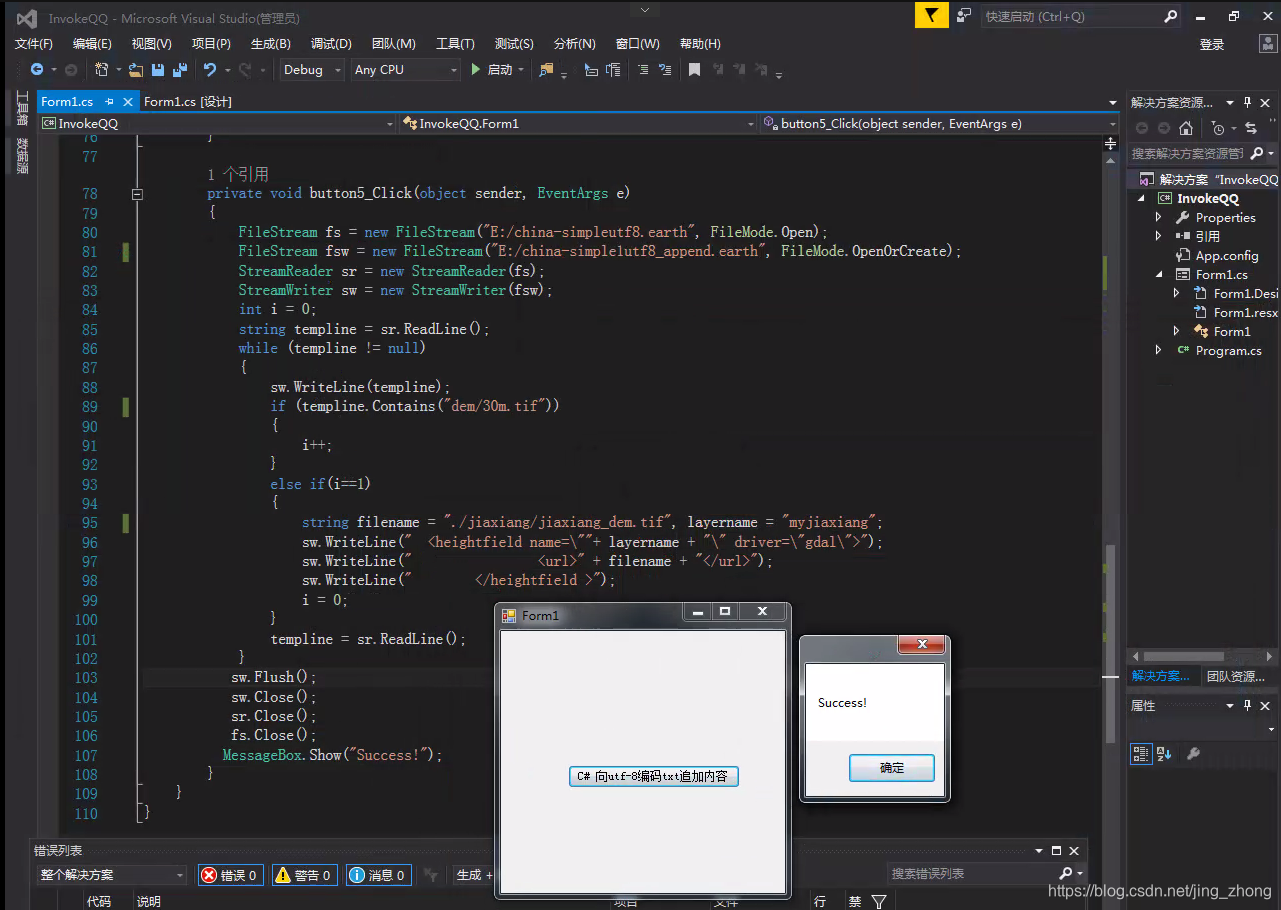Viewport: 1281px width, 910px height.
Task: Click the 1 个引用 reference link
Action: point(238,175)
